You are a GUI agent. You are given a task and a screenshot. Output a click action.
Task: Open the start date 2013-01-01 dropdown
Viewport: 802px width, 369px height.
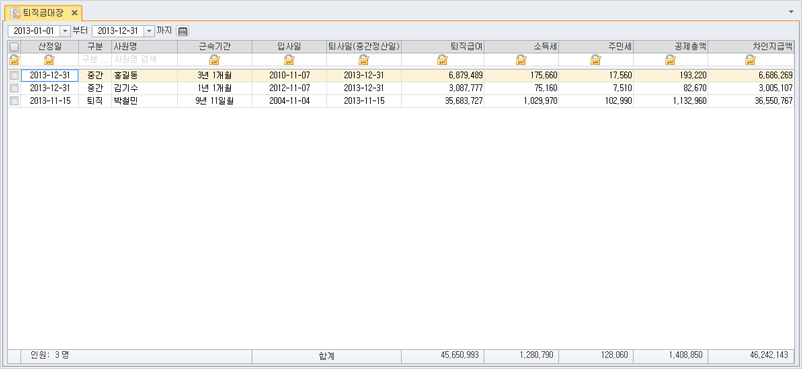point(65,31)
